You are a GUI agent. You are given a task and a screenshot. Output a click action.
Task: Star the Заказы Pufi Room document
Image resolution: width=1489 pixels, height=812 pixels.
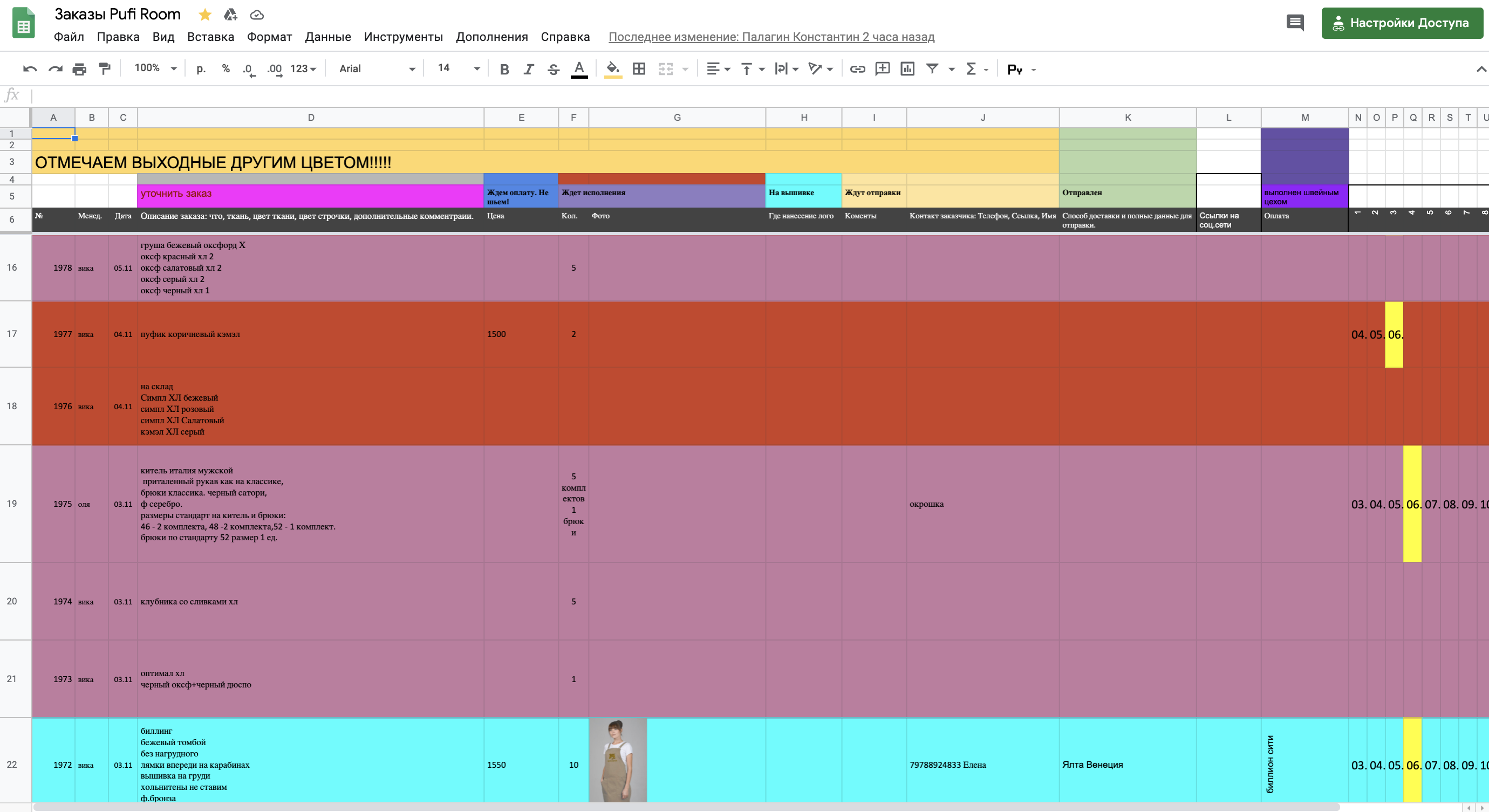(204, 15)
